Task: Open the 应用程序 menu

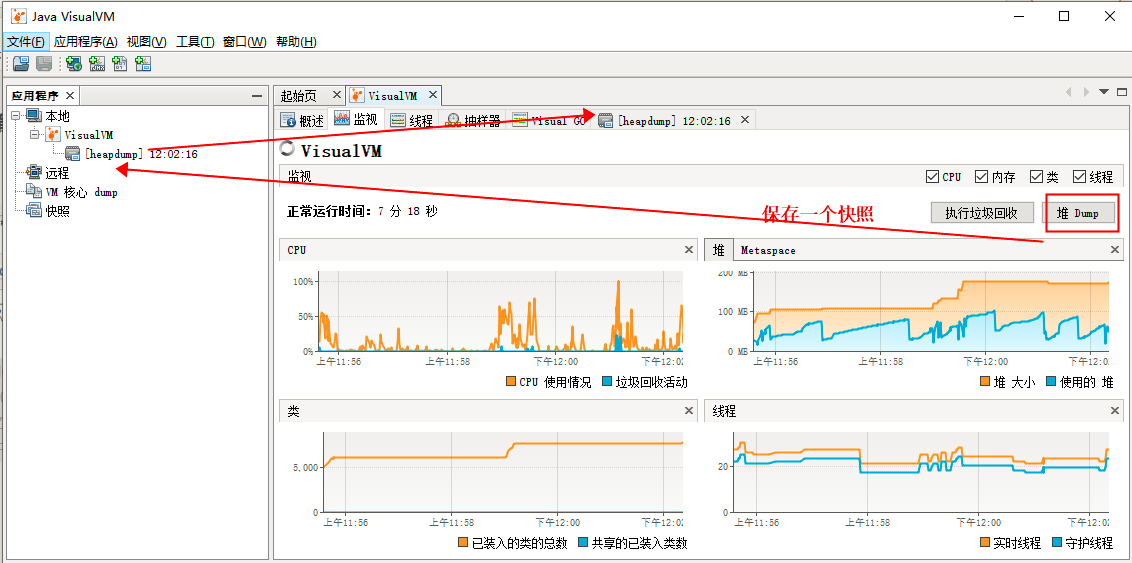Action: coord(85,42)
